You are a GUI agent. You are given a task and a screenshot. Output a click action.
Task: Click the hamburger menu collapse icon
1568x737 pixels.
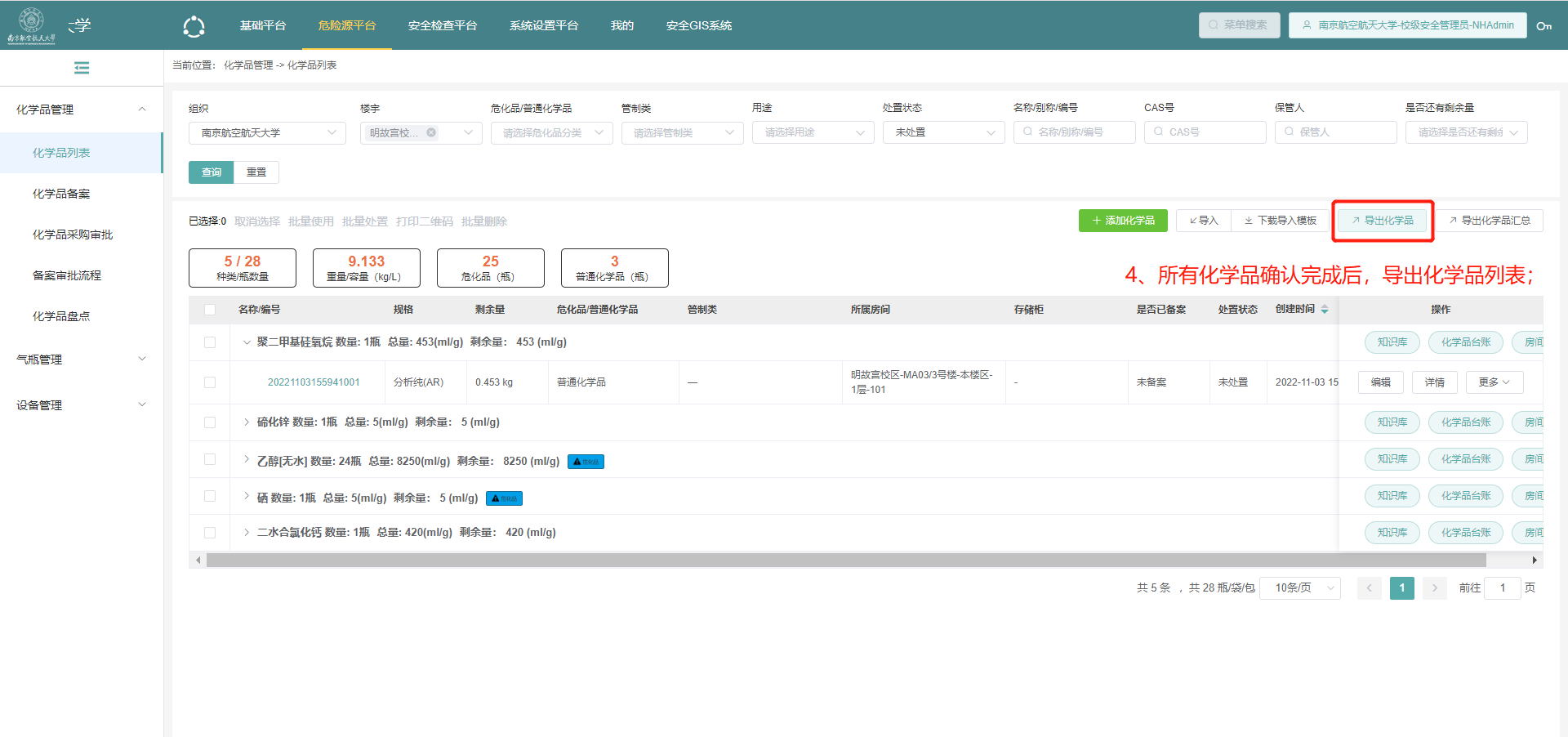coord(82,68)
